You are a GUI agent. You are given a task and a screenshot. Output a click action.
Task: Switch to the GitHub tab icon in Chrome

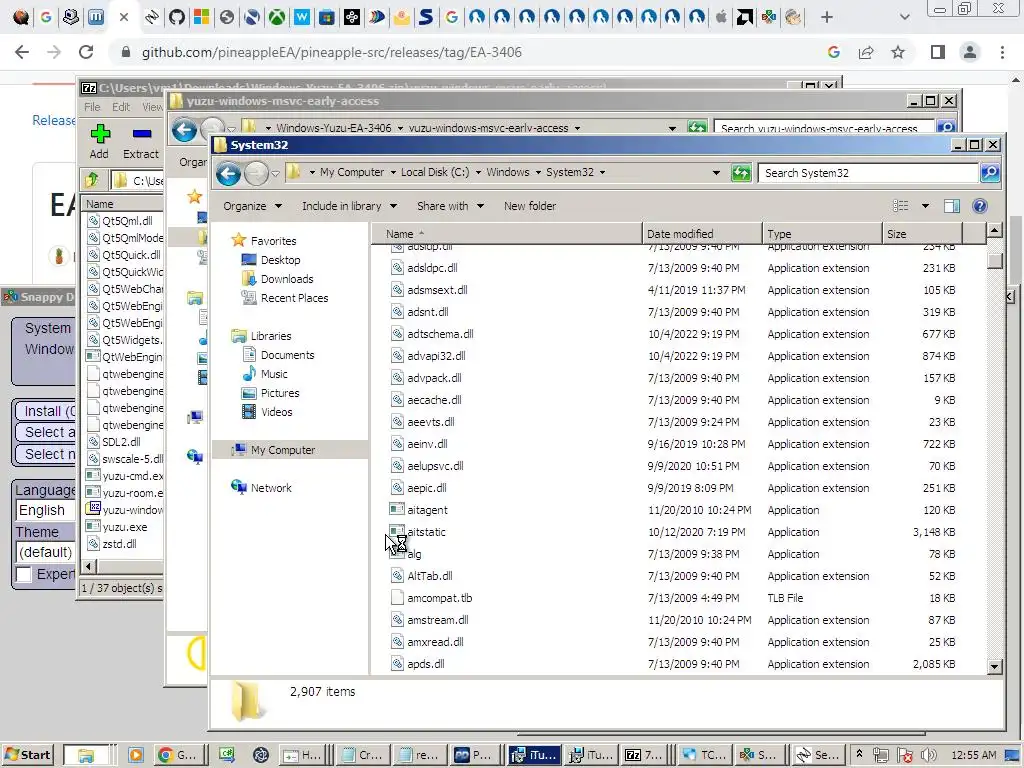coord(176,17)
